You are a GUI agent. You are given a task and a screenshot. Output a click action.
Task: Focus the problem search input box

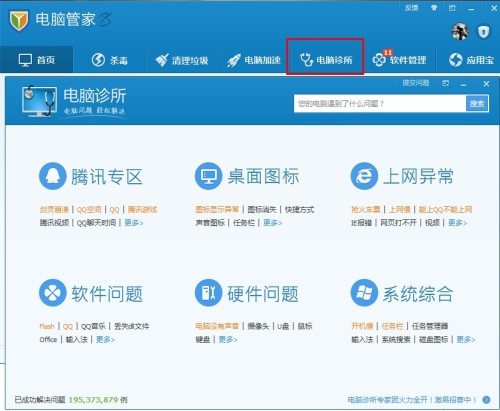point(380,104)
